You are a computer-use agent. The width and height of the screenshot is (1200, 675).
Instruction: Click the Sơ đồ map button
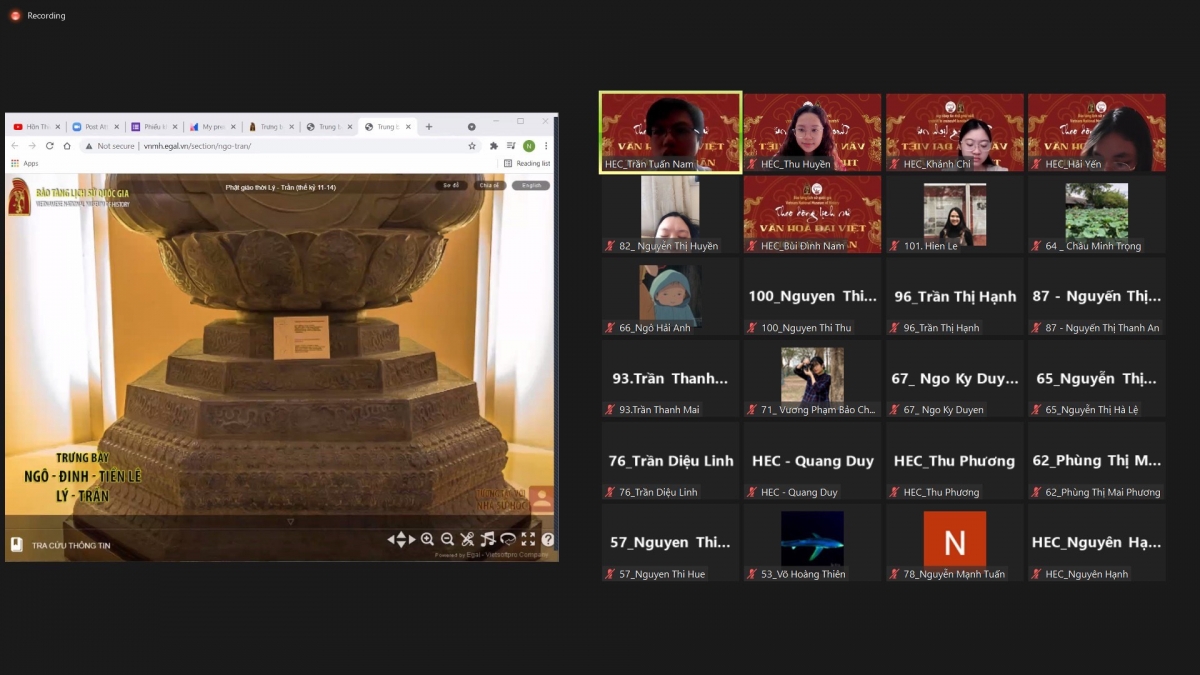point(451,185)
